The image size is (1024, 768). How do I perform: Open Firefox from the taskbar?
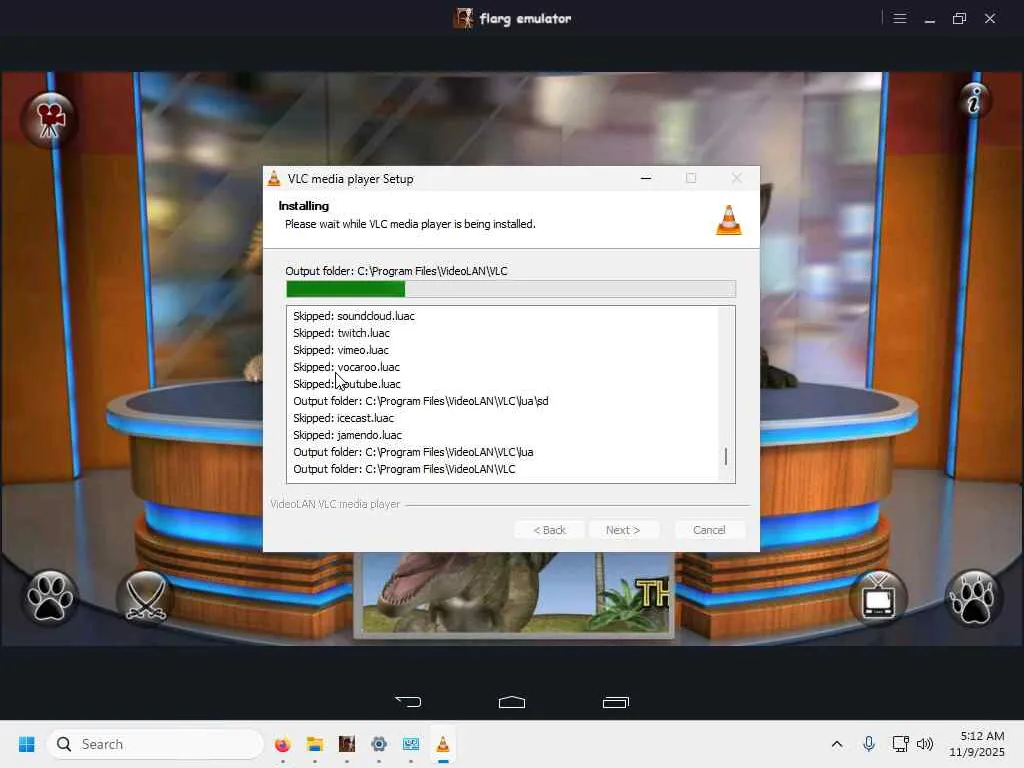click(283, 744)
